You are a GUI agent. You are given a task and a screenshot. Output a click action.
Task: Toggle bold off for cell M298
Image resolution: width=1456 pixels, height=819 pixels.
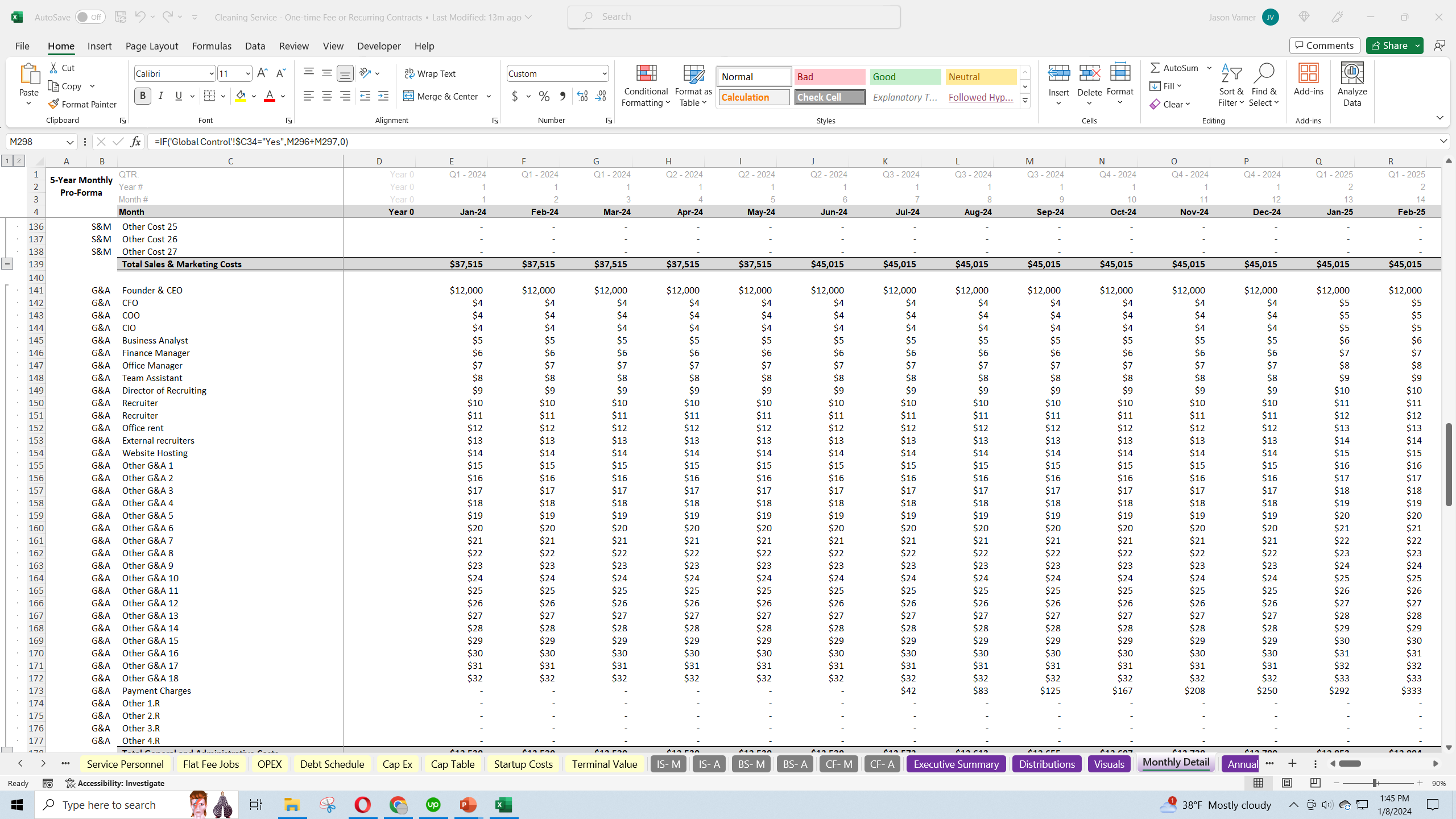pyautogui.click(x=143, y=96)
